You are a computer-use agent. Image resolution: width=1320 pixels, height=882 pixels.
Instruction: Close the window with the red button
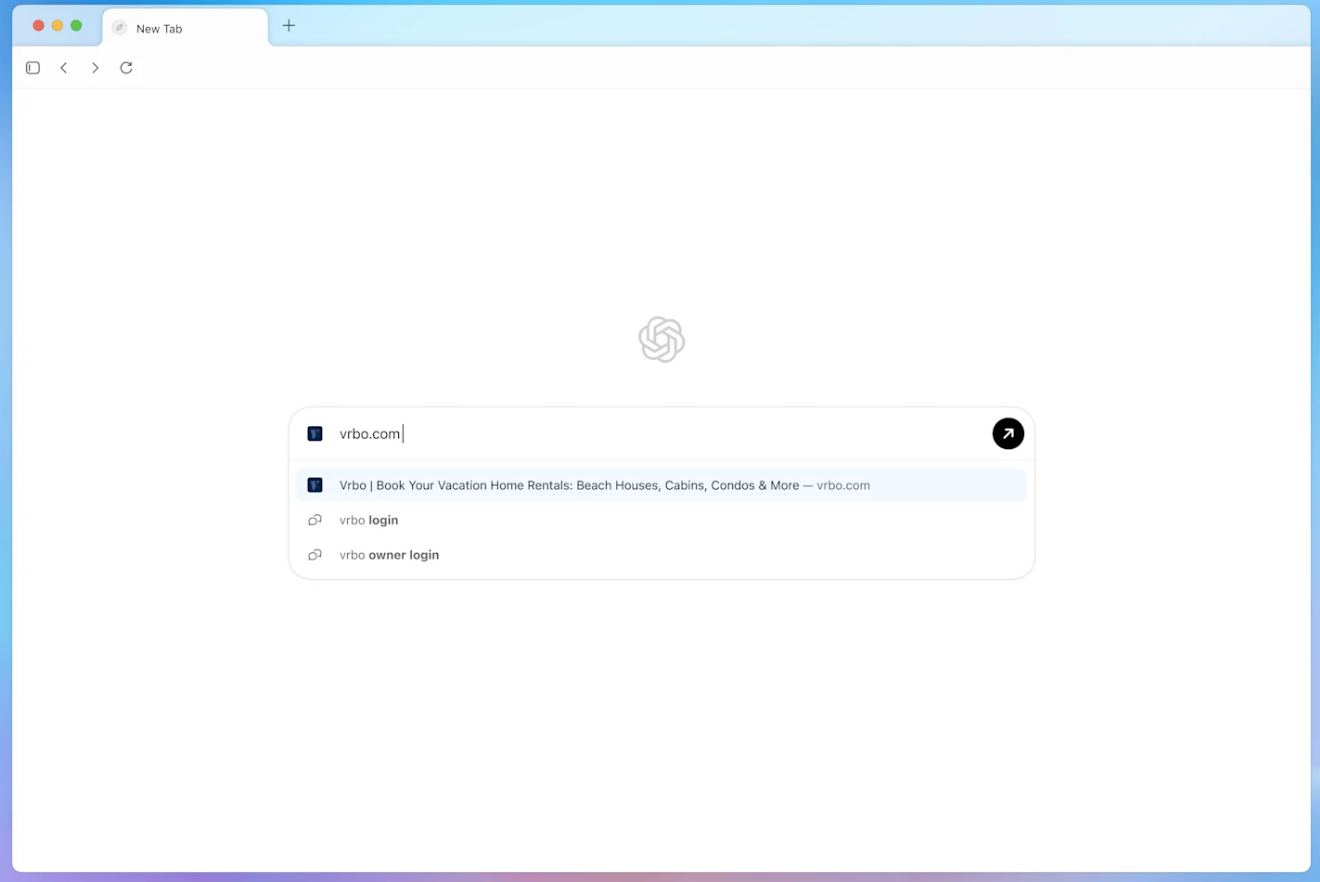tap(38, 26)
